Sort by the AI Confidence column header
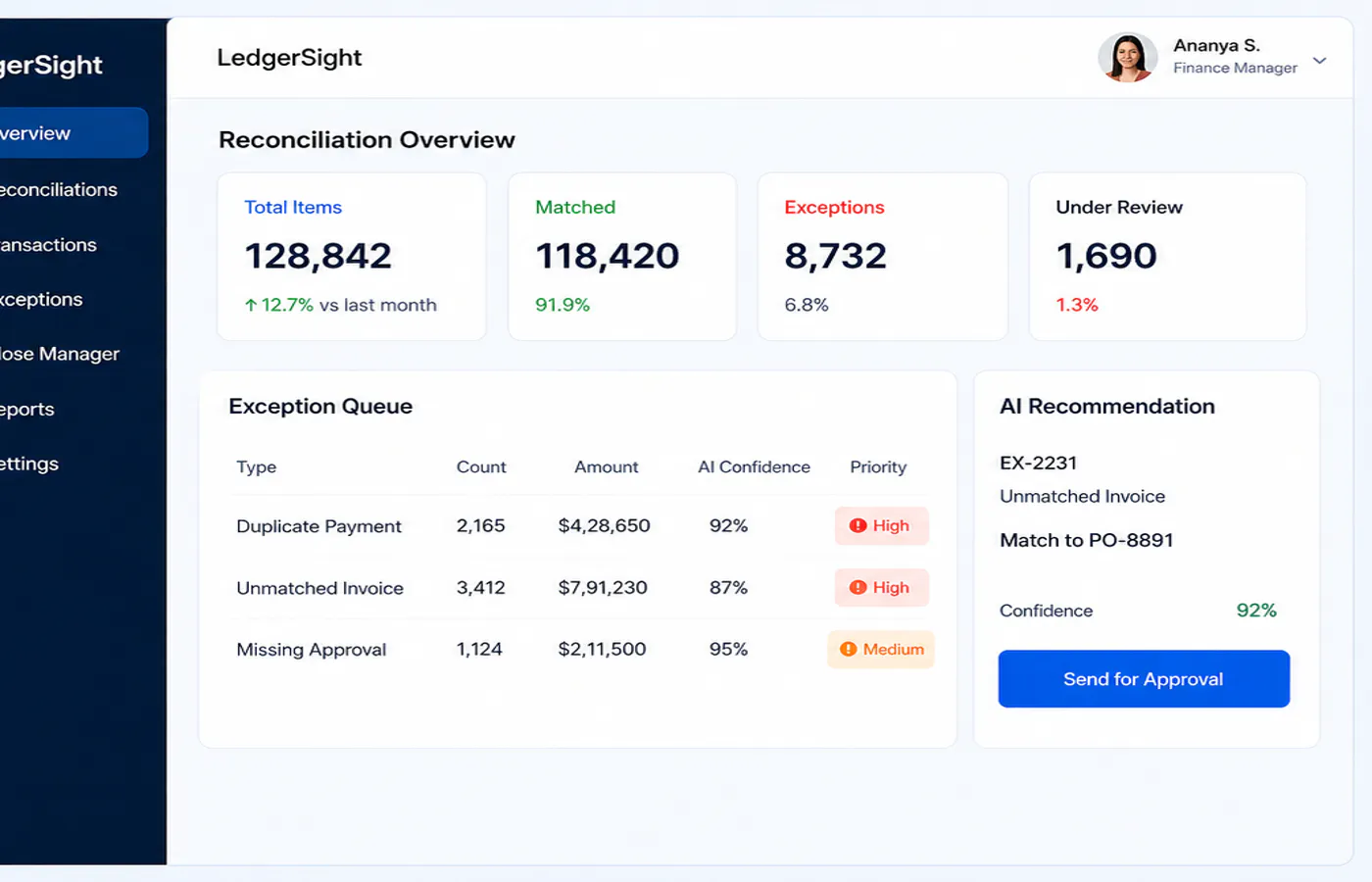 pyautogui.click(x=754, y=466)
